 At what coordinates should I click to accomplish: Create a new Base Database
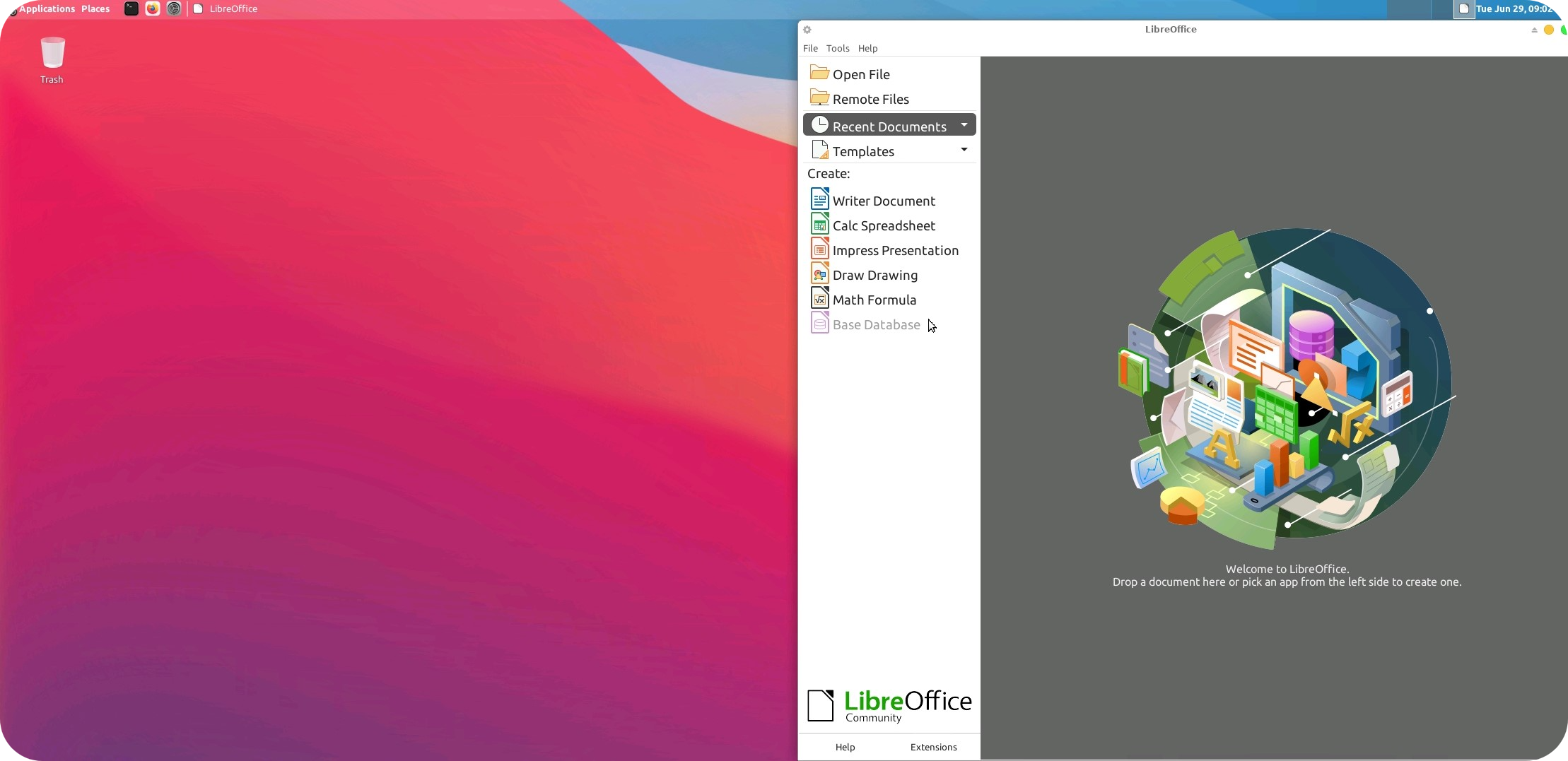(x=877, y=324)
